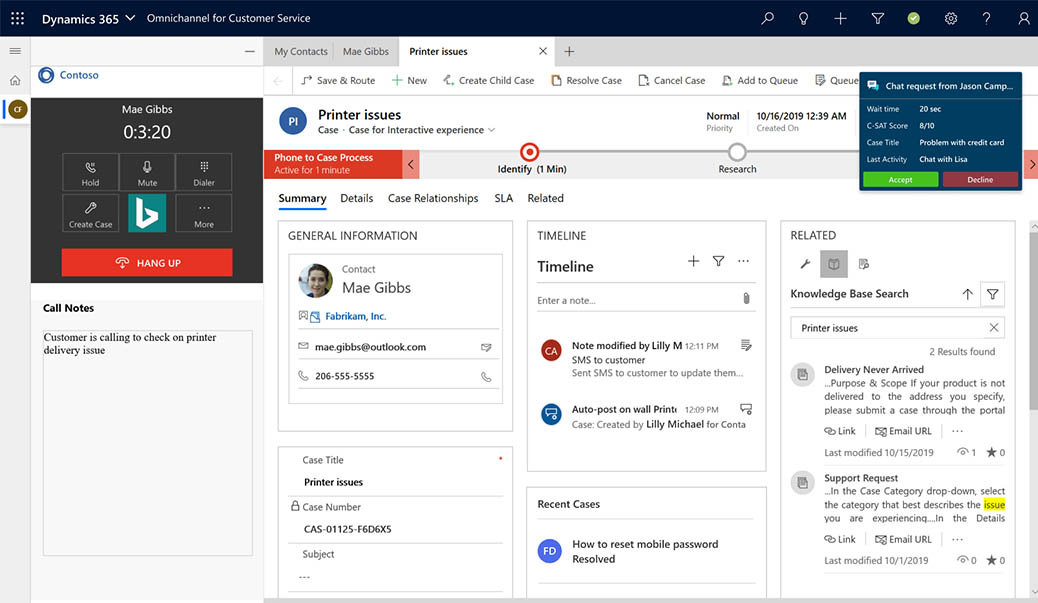The height and width of the screenshot is (603, 1038).
Task: Open the Case Relationships tab
Action: point(433,198)
